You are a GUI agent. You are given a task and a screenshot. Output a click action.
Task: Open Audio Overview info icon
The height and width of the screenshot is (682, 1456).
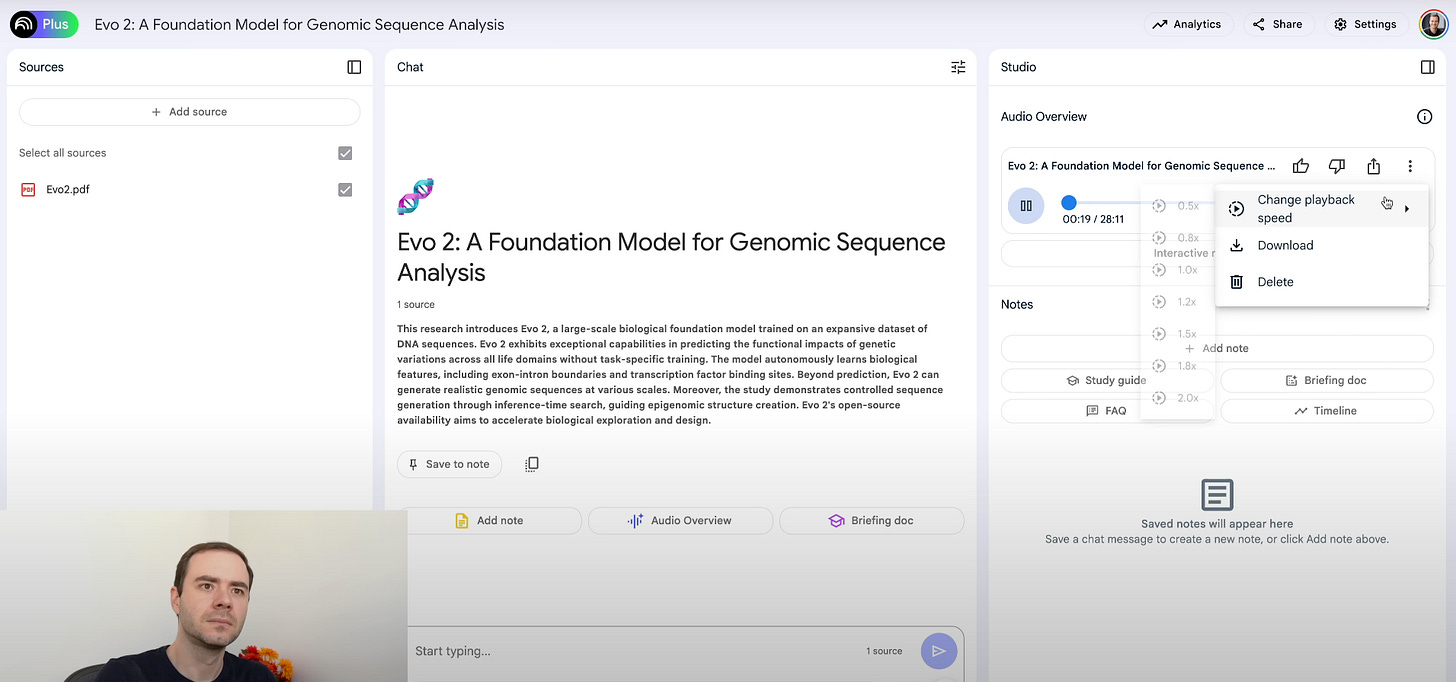1425,117
